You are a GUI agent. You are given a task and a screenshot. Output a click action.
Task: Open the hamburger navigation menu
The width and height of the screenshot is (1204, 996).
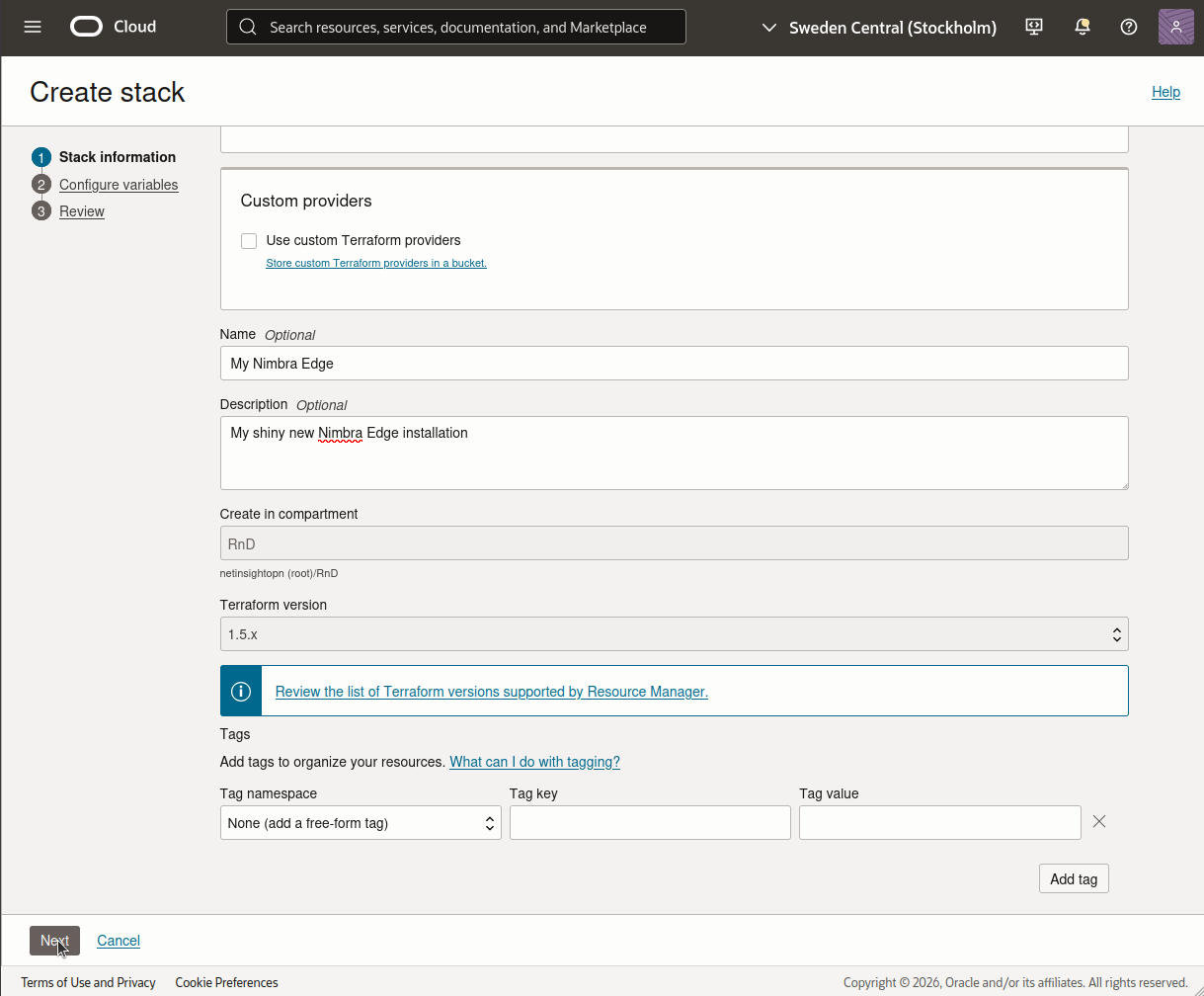coord(33,27)
